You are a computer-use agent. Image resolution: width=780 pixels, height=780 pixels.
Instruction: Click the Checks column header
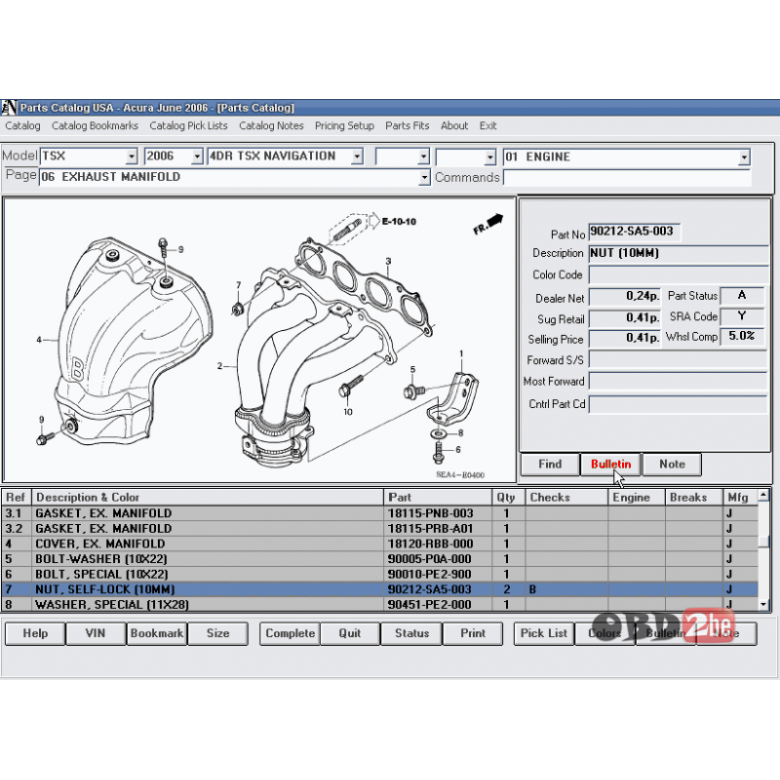coord(567,497)
